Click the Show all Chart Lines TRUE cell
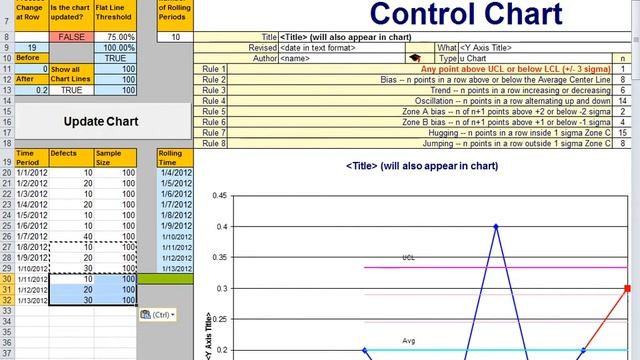Image resolution: width=640 pixels, height=360 pixels. (x=71, y=90)
